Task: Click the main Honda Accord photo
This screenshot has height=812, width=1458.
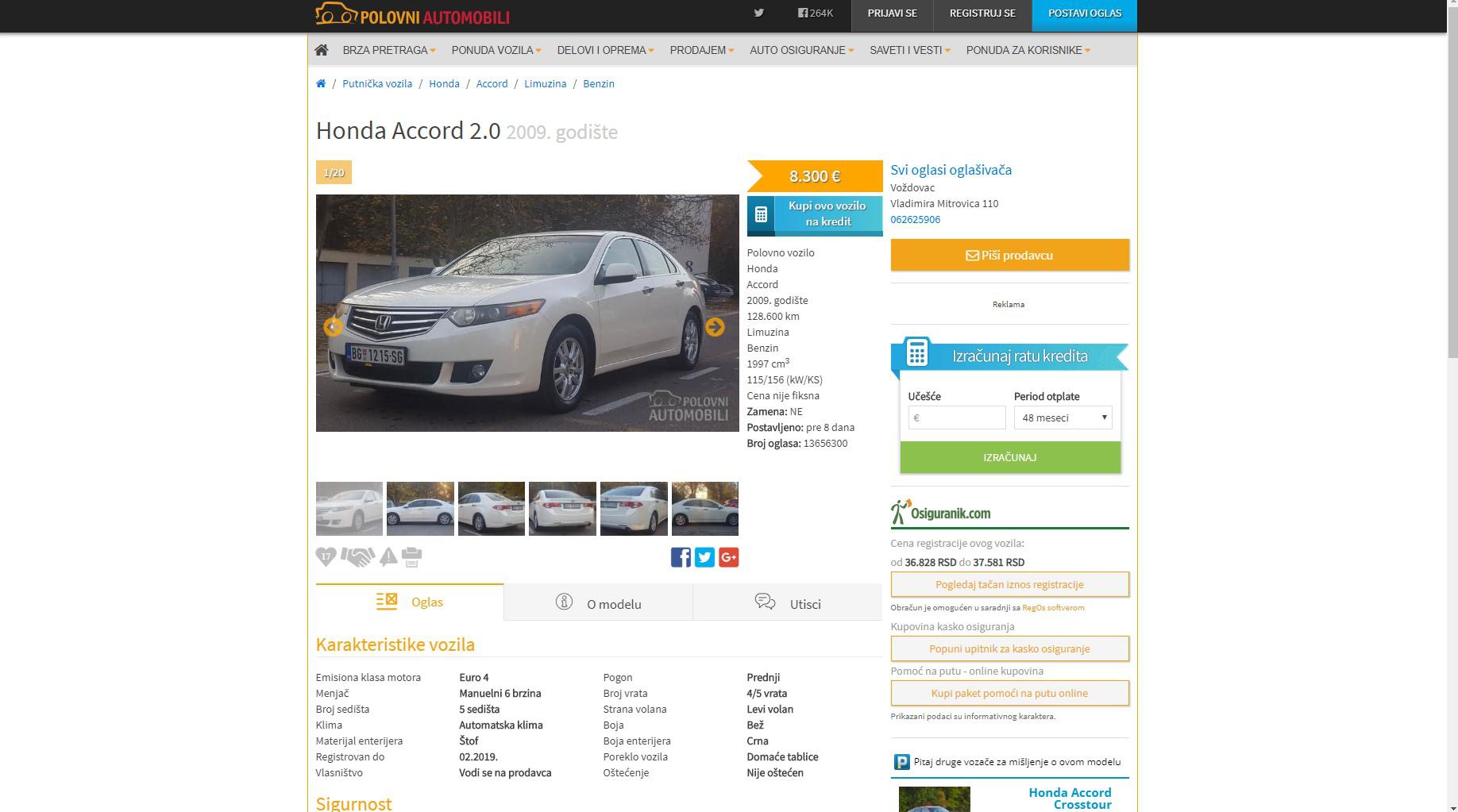Action: [x=527, y=313]
